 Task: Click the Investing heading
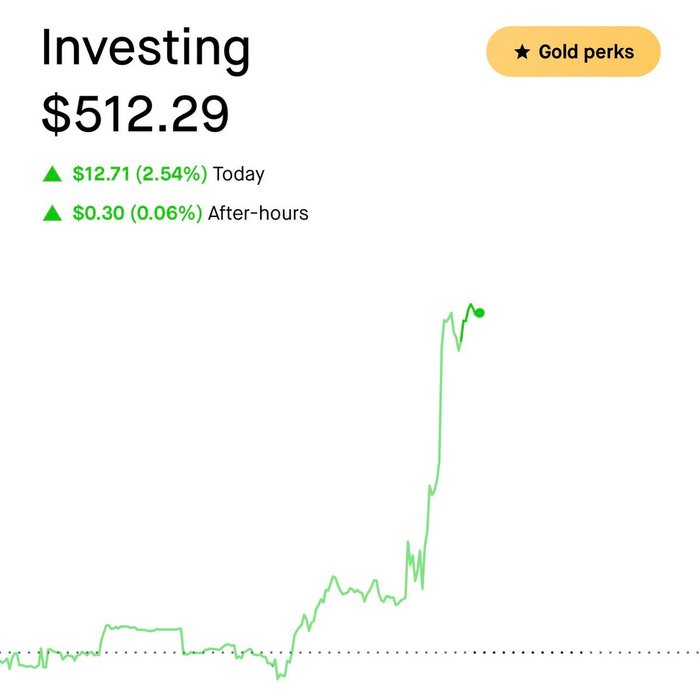tap(146, 49)
